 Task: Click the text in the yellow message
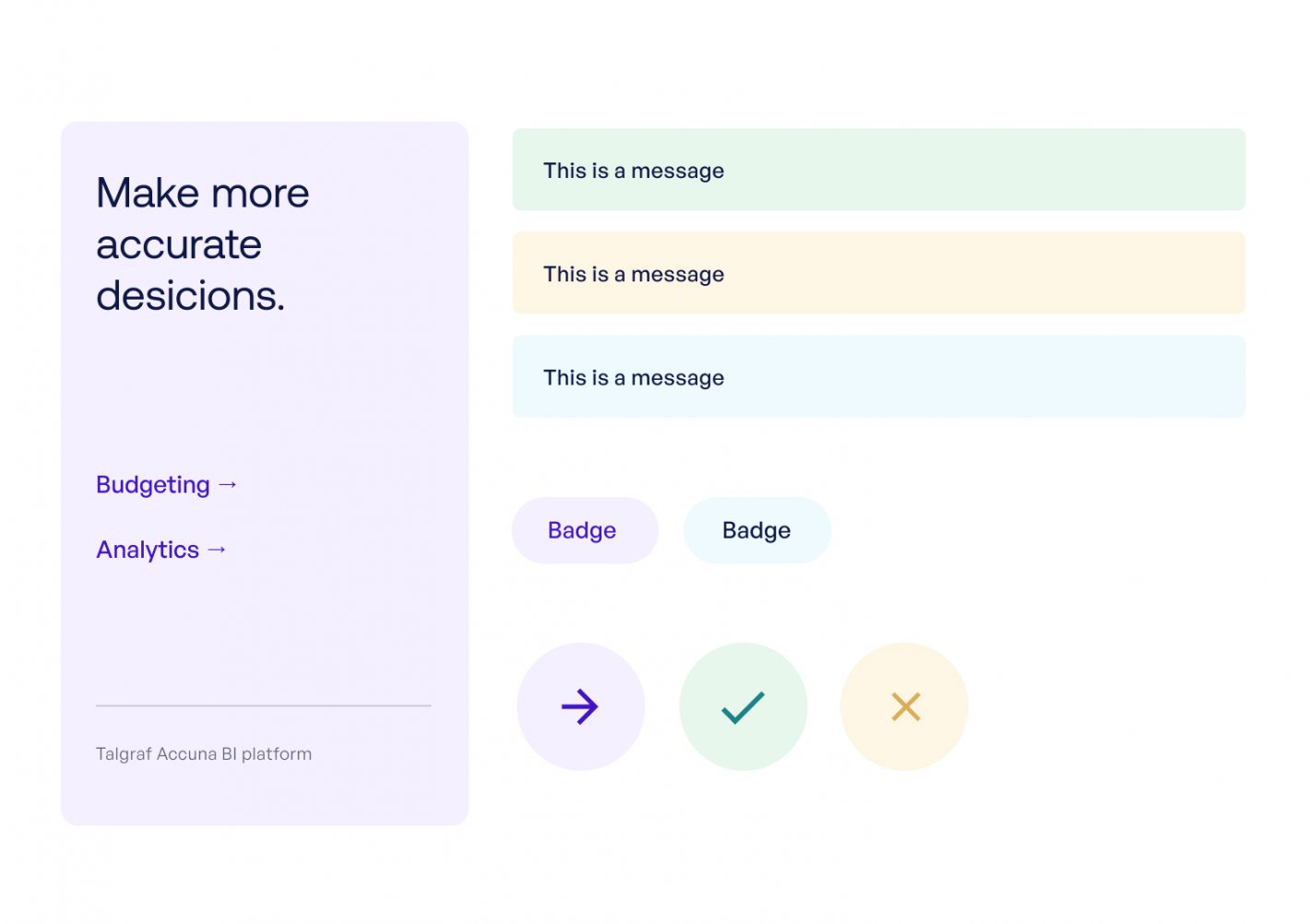pos(634,274)
